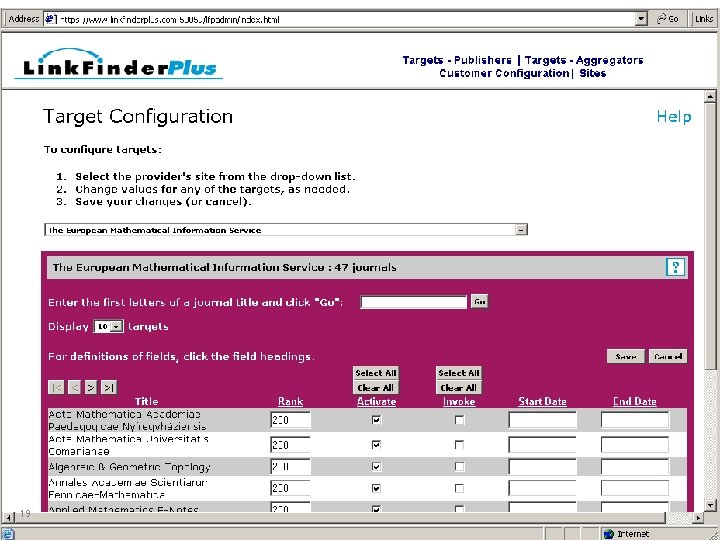
Task: Click the Cancel button
Action: (668, 356)
